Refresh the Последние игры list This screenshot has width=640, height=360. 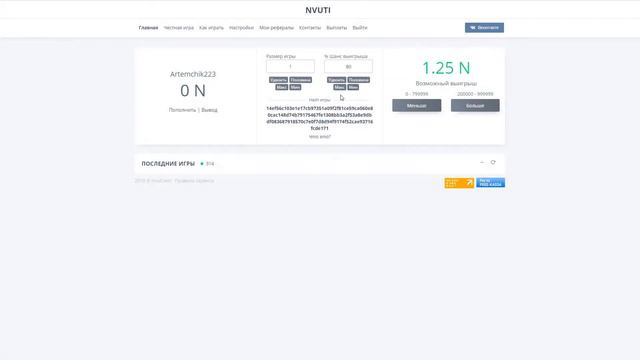click(493, 162)
